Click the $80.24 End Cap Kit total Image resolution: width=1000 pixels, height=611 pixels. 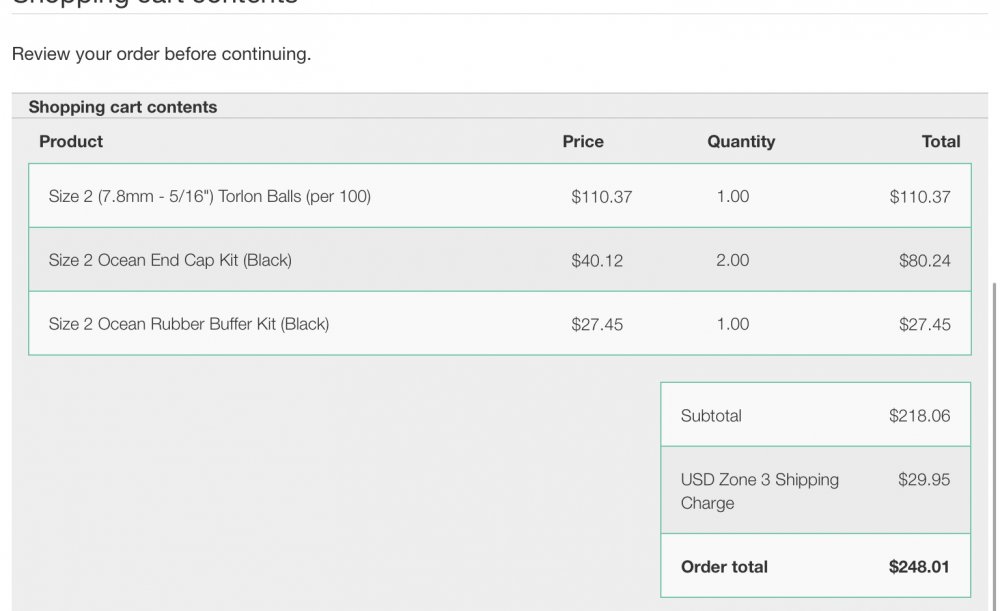[x=924, y=261]
